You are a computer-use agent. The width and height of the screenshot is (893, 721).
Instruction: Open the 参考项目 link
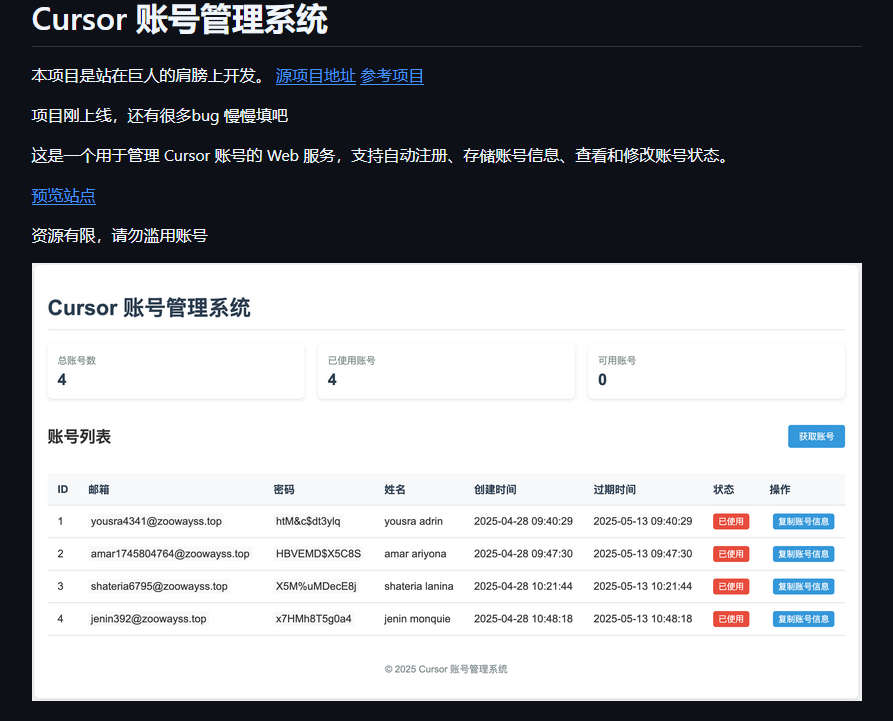point(392,76)
